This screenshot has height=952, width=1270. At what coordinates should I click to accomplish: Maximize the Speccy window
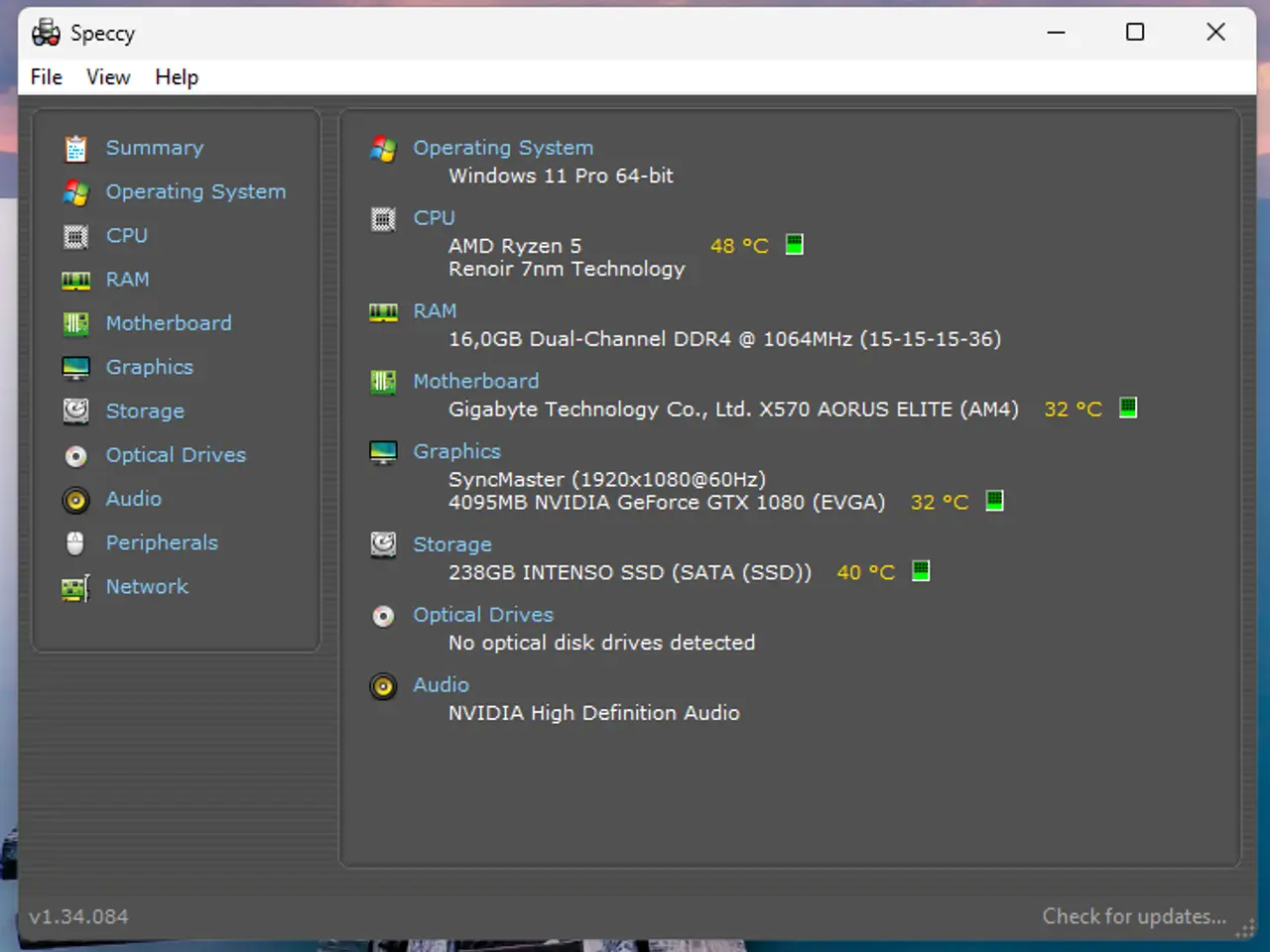click(1135, 33)
